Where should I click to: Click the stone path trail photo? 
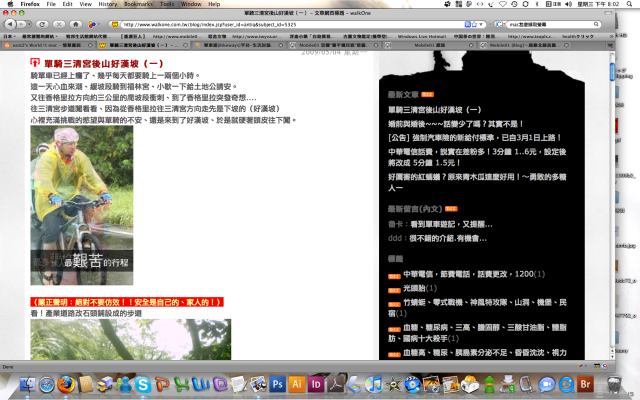coord(131,340)
